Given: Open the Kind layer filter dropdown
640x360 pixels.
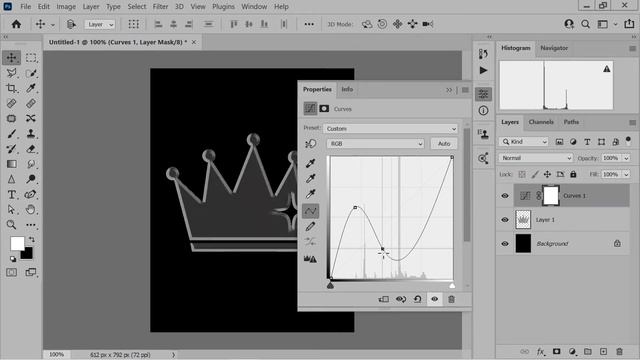Looking at the screenshot, I should [x=524, y=142].
